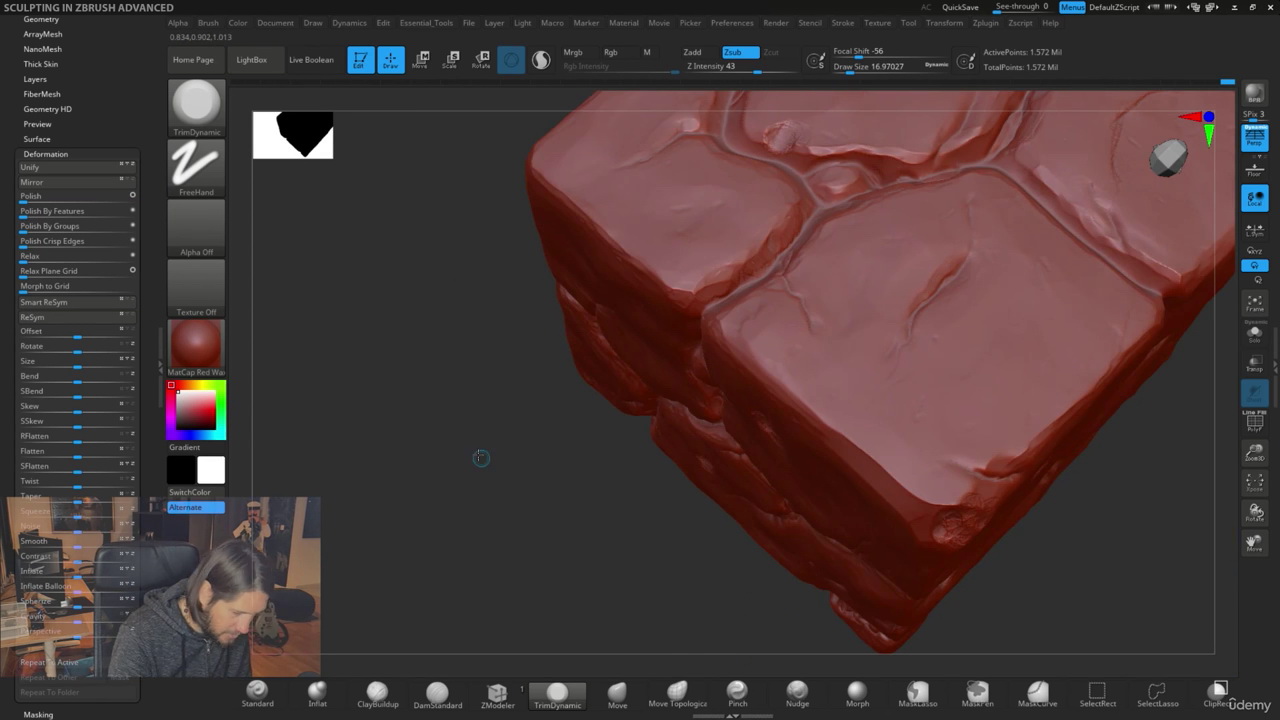1280x720 pixels.
Task: Open the Texture Off selector
Action: coord(196,288)
